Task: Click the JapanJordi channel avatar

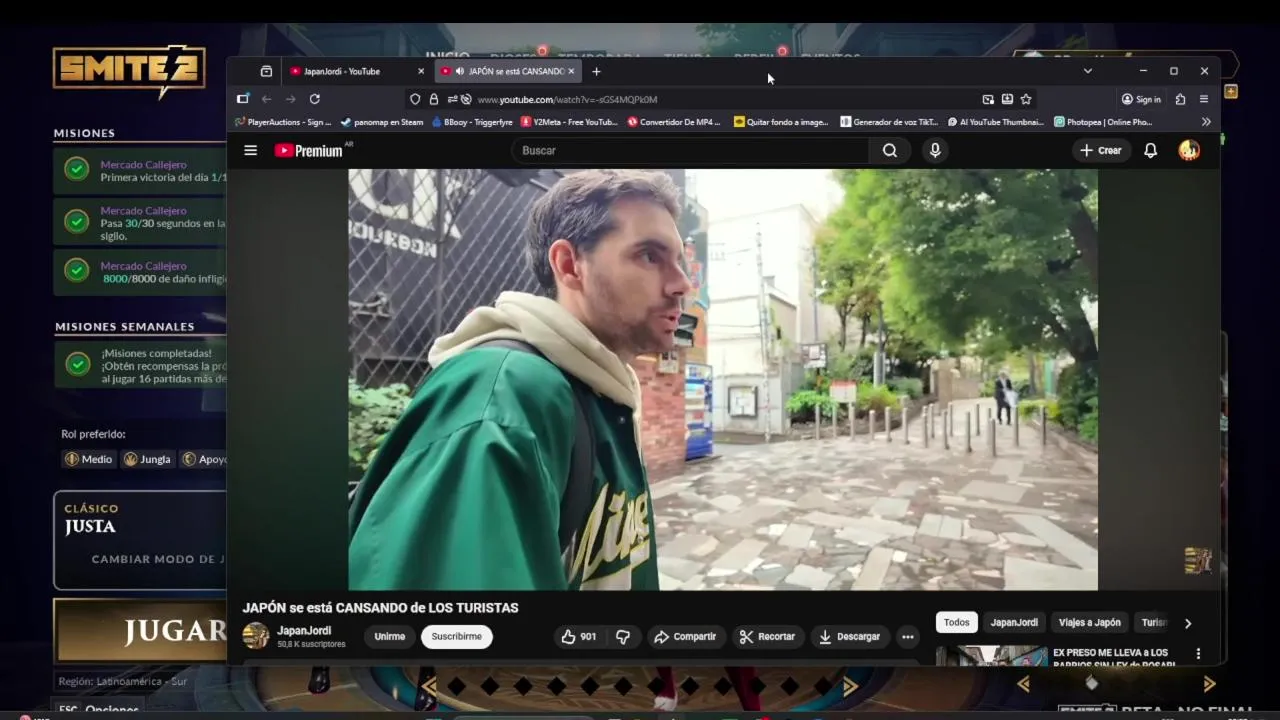Action: (x=256, y=636)
